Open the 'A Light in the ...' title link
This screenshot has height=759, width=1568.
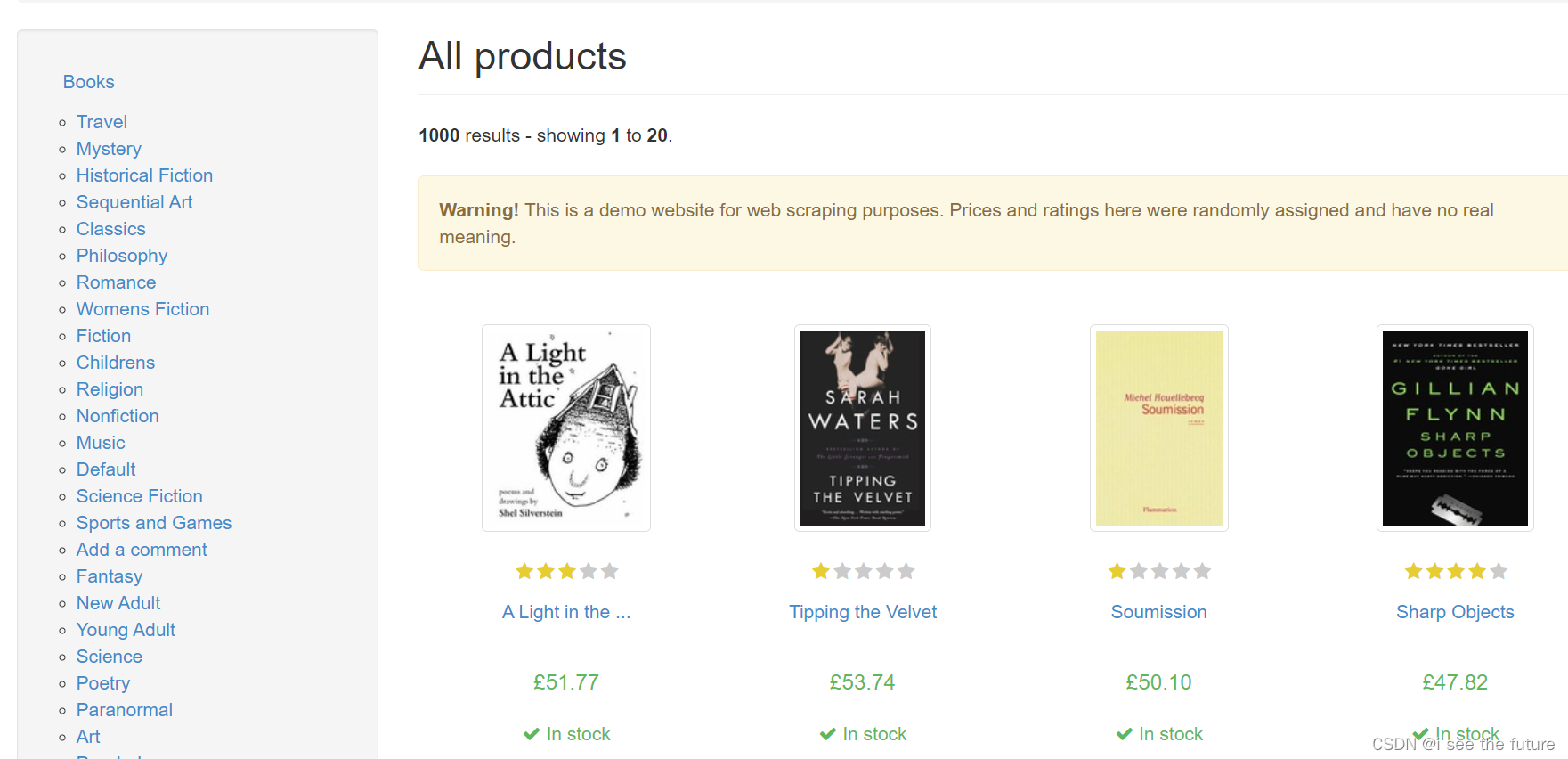[566, 612]
